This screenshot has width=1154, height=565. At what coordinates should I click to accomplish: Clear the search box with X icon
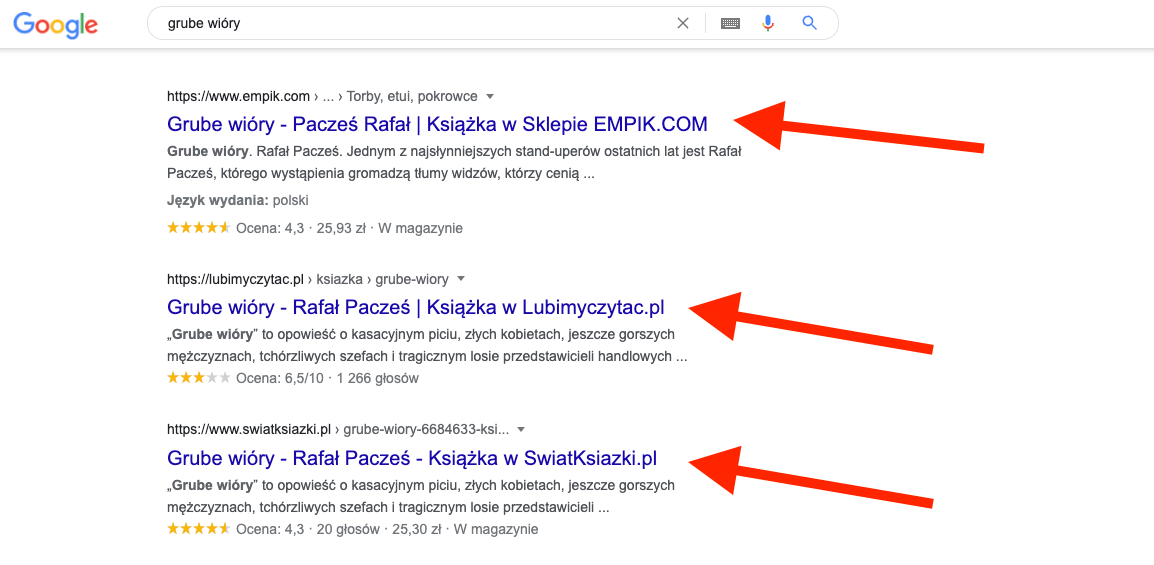(683, 23)
